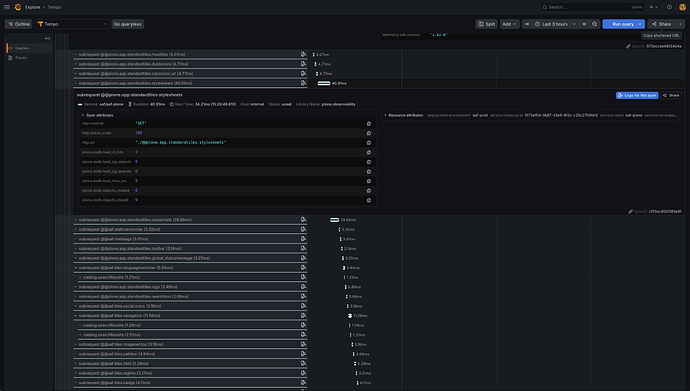Image resolution: width=690 pixels, height=391 pixels.
Task: Copy plone.zodb.load_pg_queries value
Action: coord(369,172)
